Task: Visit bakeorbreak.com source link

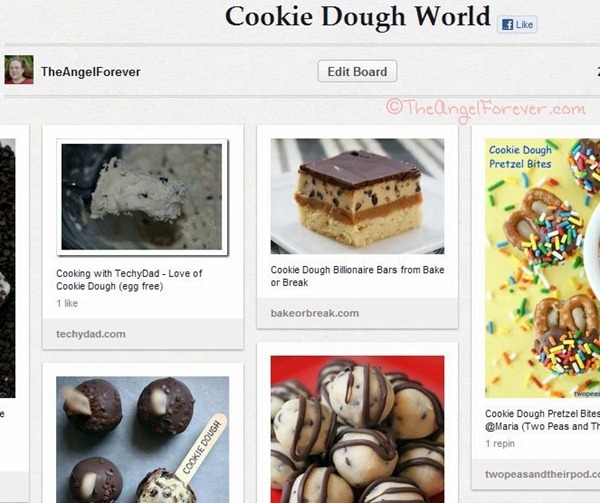Action: coord(315,313)
